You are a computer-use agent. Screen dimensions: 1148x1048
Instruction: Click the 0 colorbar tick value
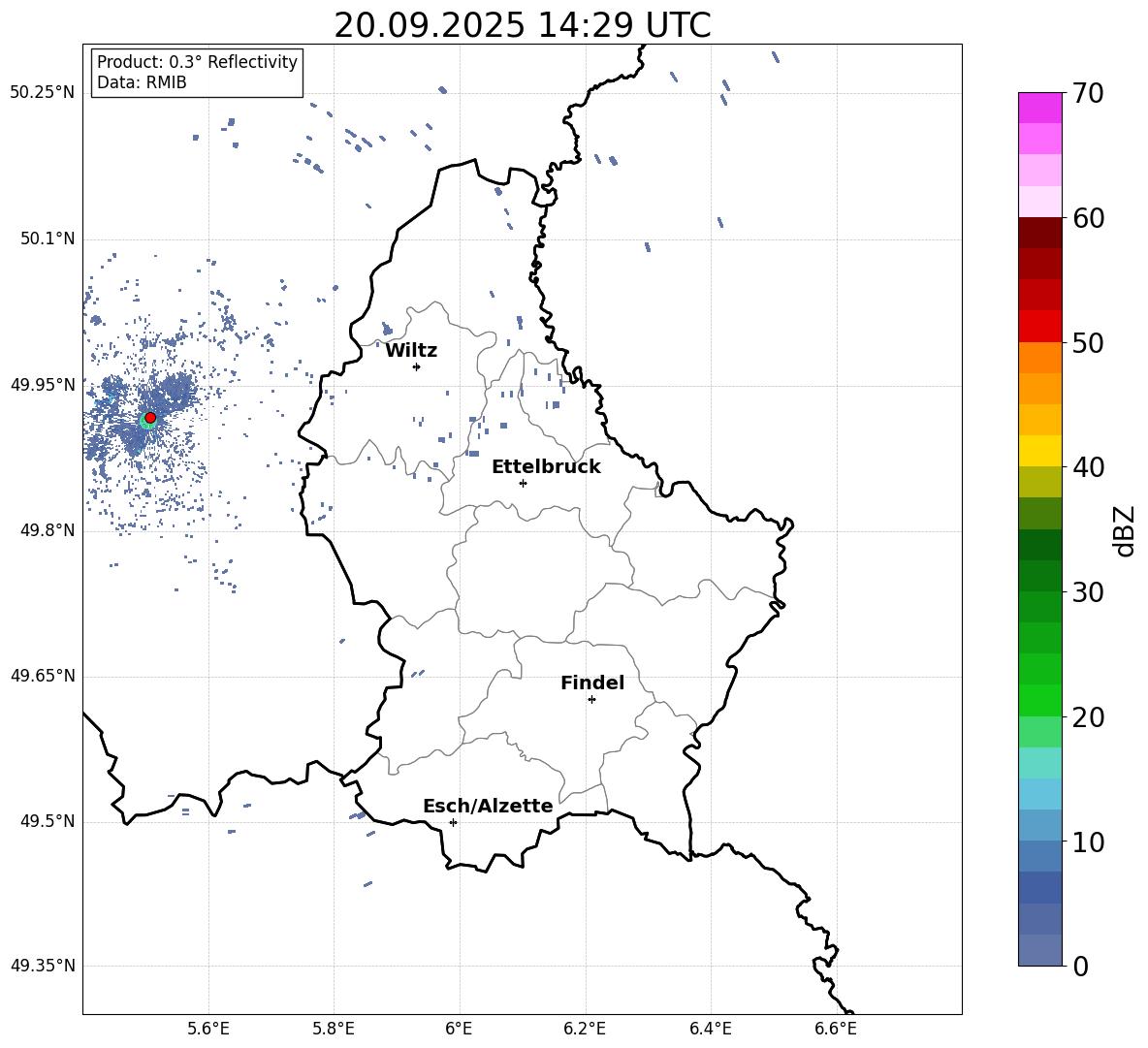(1080, 966)
